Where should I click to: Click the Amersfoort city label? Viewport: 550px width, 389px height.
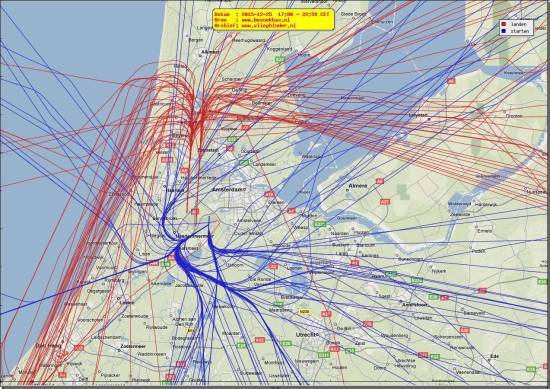point(415,305)
